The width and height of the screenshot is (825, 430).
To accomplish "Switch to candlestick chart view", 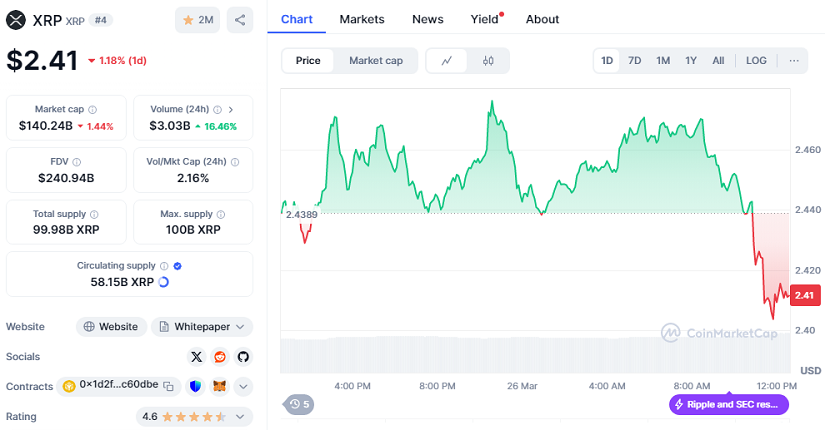I will coord(488,61).
